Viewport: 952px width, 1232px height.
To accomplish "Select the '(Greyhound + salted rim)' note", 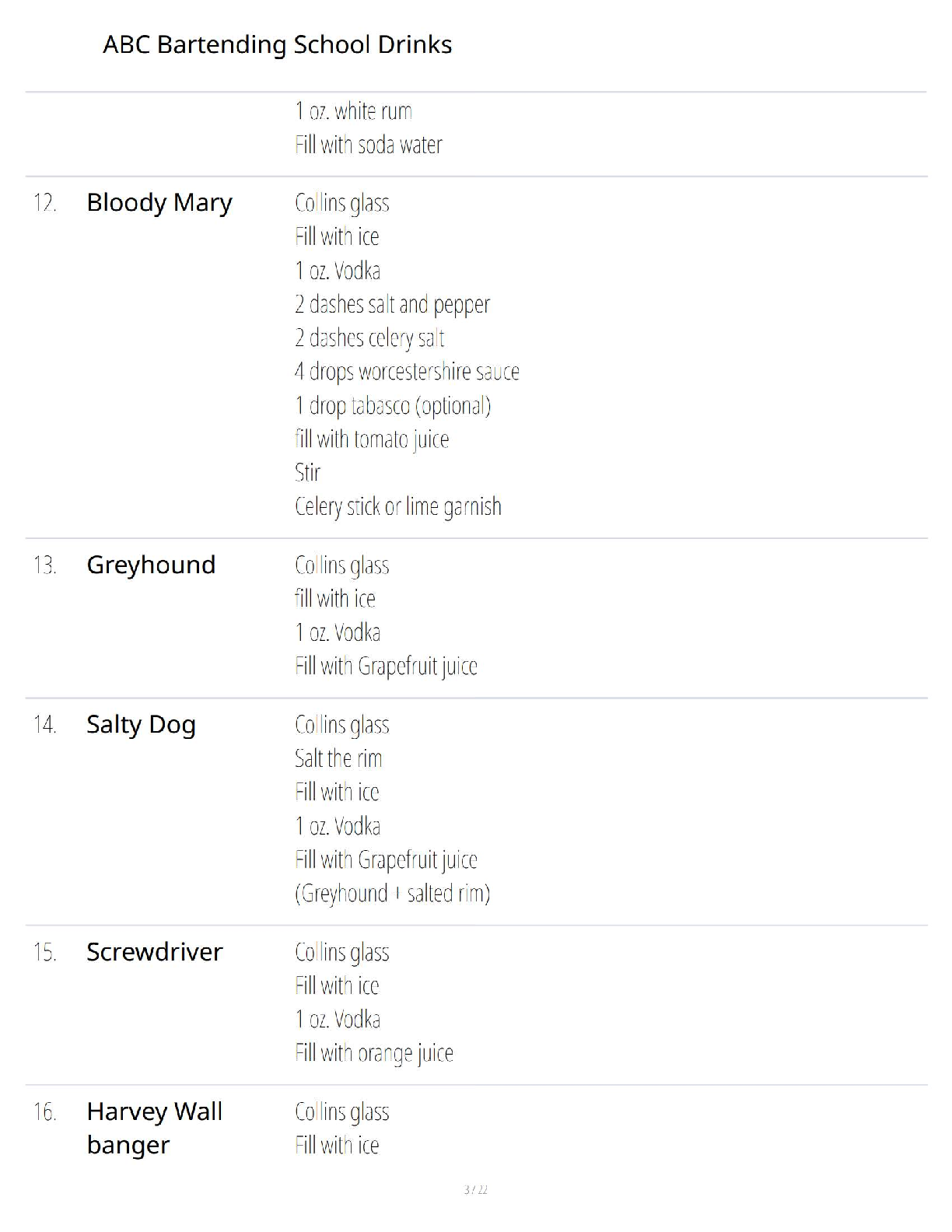I will [392, 894].
